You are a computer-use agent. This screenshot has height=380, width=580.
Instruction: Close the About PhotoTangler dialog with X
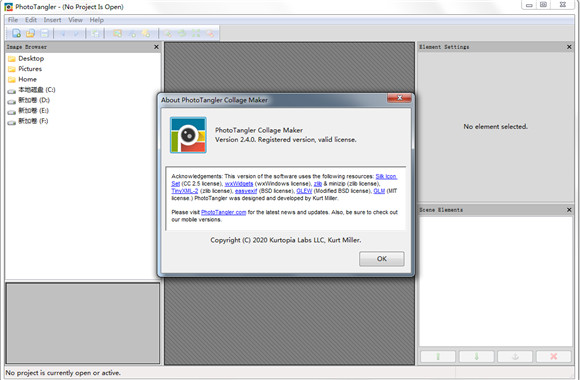click(x=399, y=98)
